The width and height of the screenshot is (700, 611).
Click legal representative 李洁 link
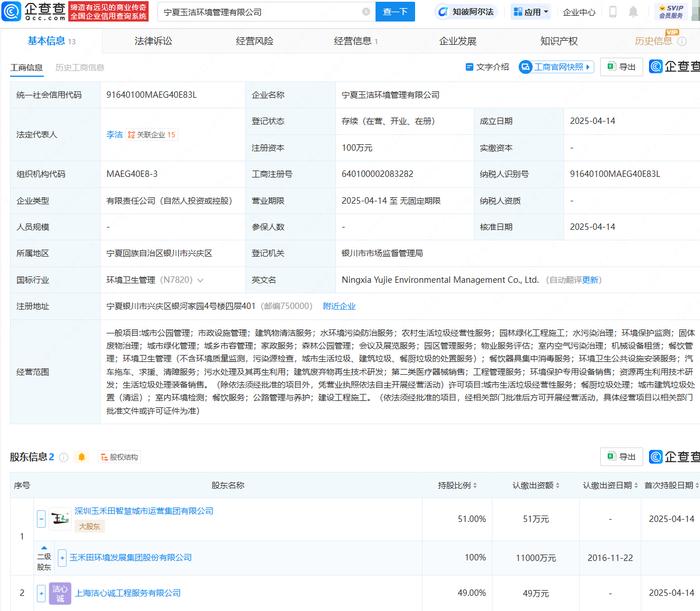[x=114, y=134]
